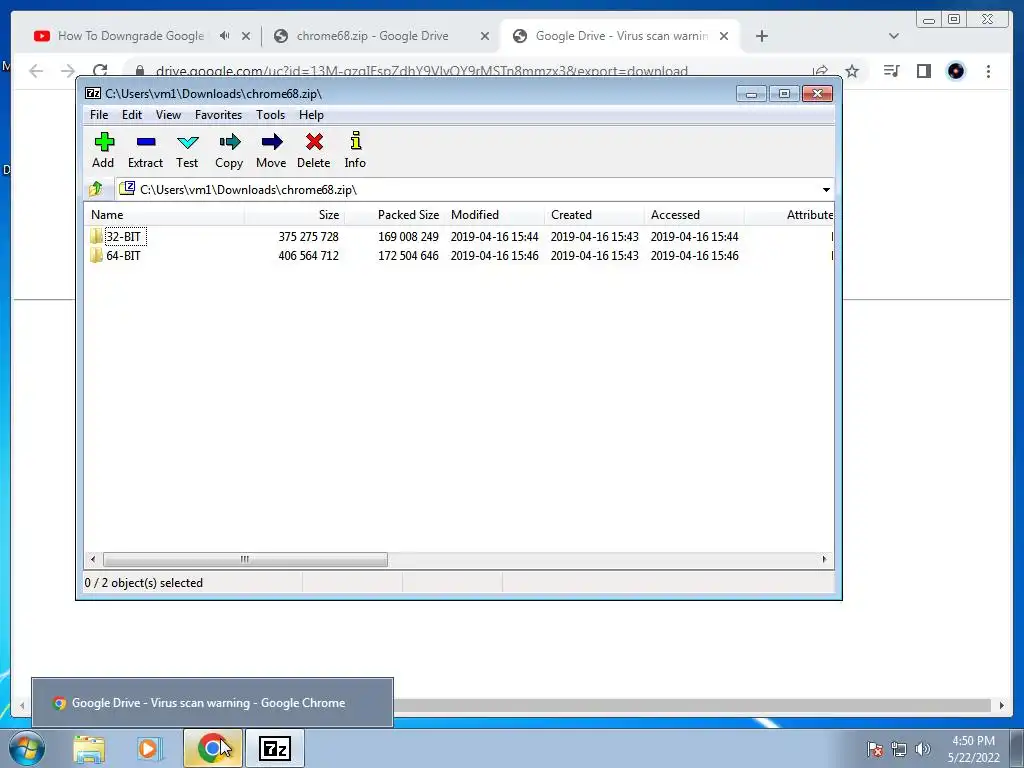Click the Chrome page scrollbar right arrow
Image resolution: width=1024 pixels, height=768 pixels.
[1002, 705]
